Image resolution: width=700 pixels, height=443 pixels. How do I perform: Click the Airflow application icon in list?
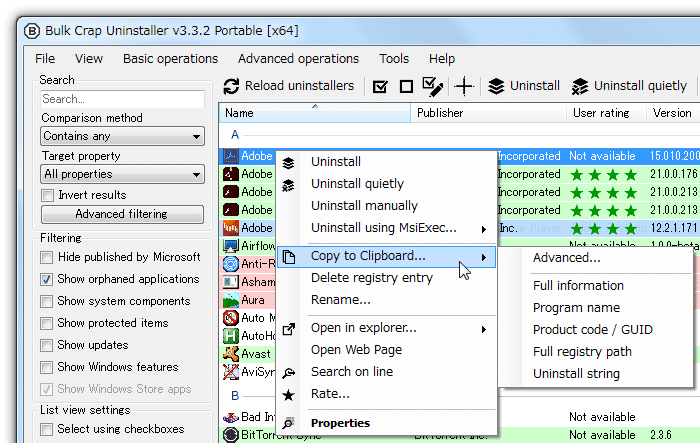click(231, 246)
